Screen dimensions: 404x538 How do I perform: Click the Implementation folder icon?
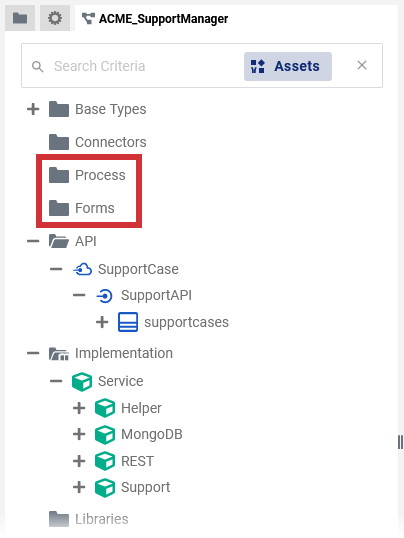(x=59, y=354)
